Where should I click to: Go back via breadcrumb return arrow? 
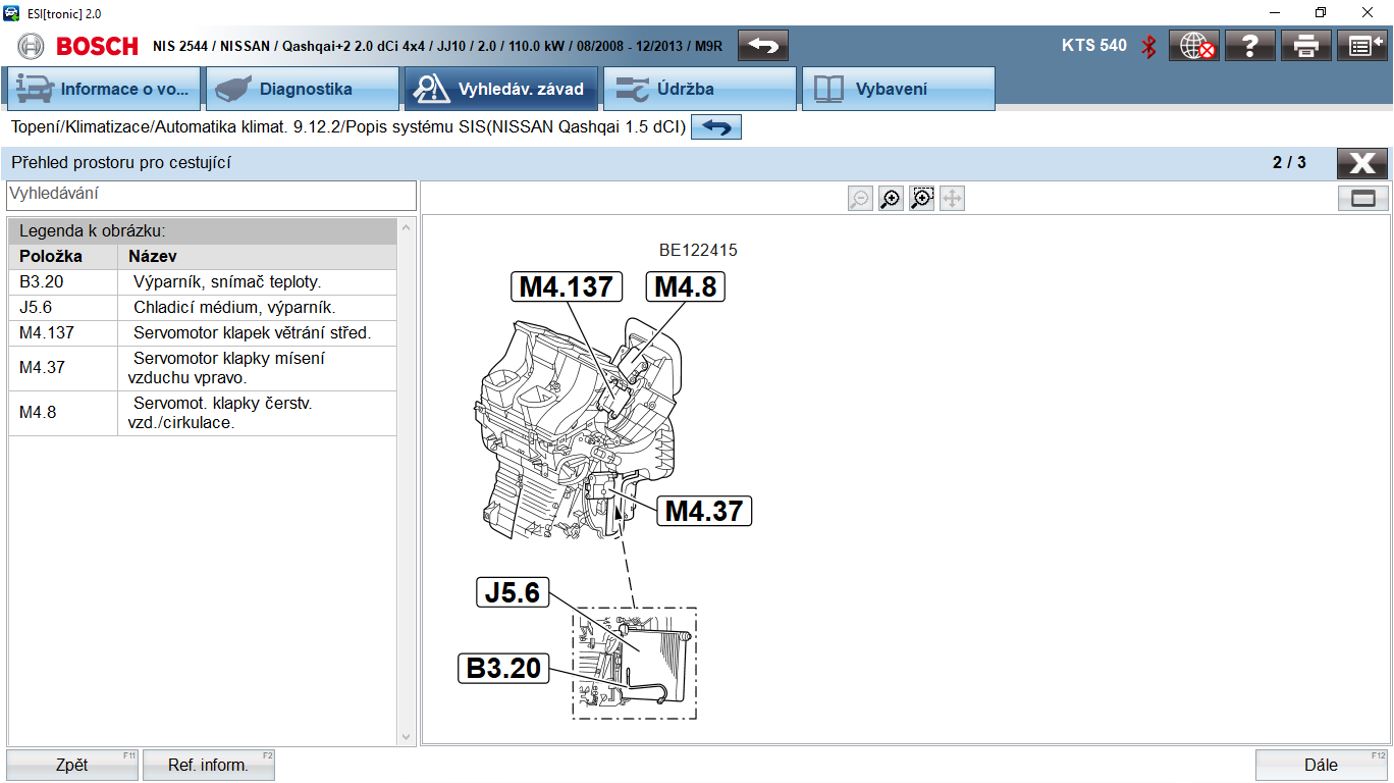716,128
